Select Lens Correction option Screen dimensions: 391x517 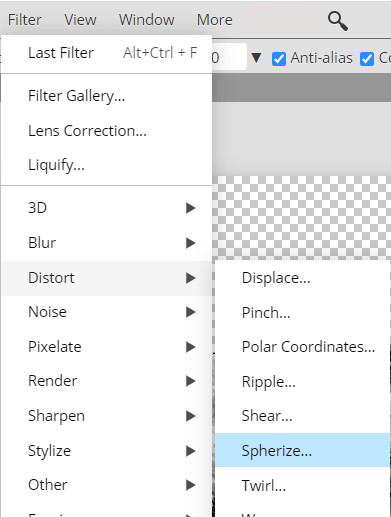[107, 131]
